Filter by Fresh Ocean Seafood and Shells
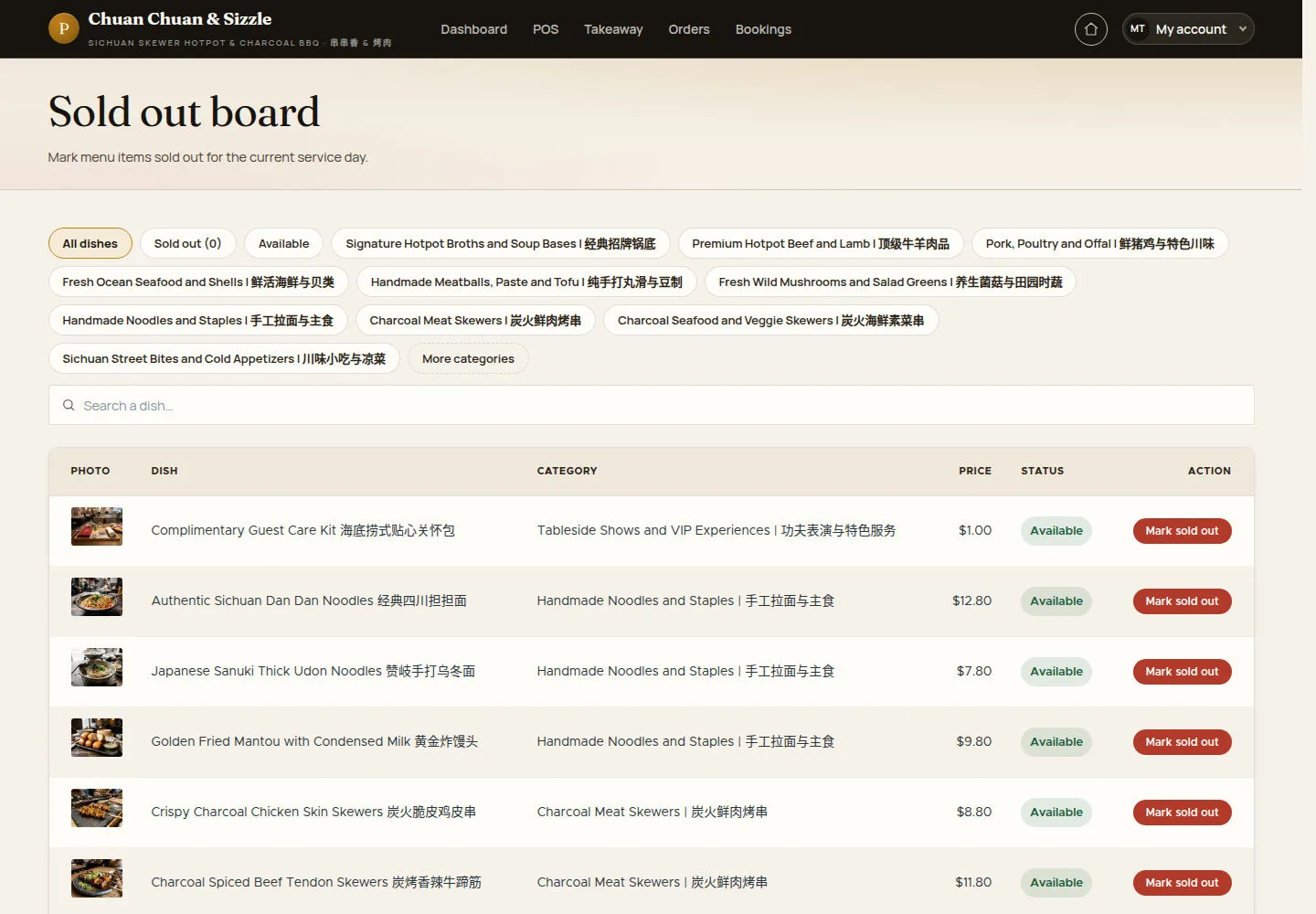The height and width of the screenshot is (914, 1316). pos(198,282)
